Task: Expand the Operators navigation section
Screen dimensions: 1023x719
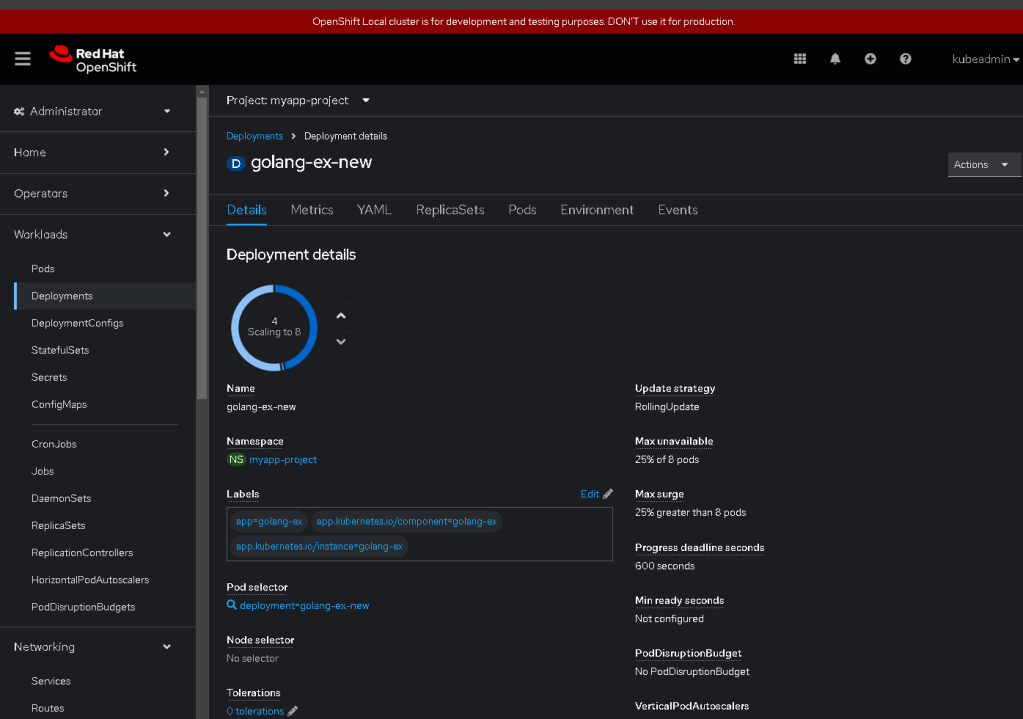Action: tap(92, 193)
